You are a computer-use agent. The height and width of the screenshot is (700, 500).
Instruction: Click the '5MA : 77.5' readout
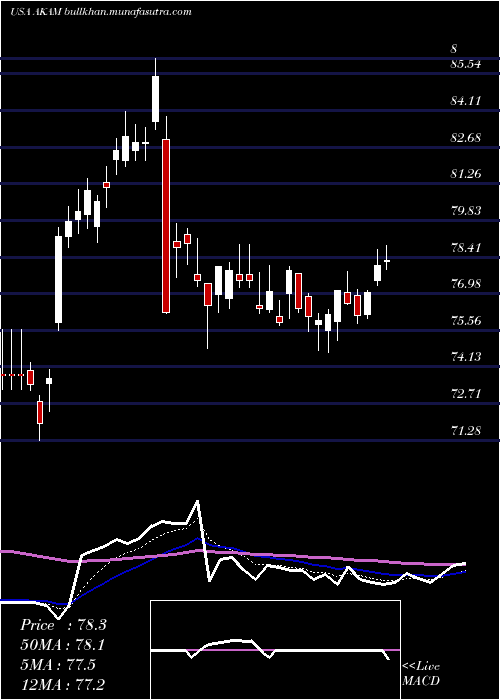pyautogui.click(x=58, y=664)
